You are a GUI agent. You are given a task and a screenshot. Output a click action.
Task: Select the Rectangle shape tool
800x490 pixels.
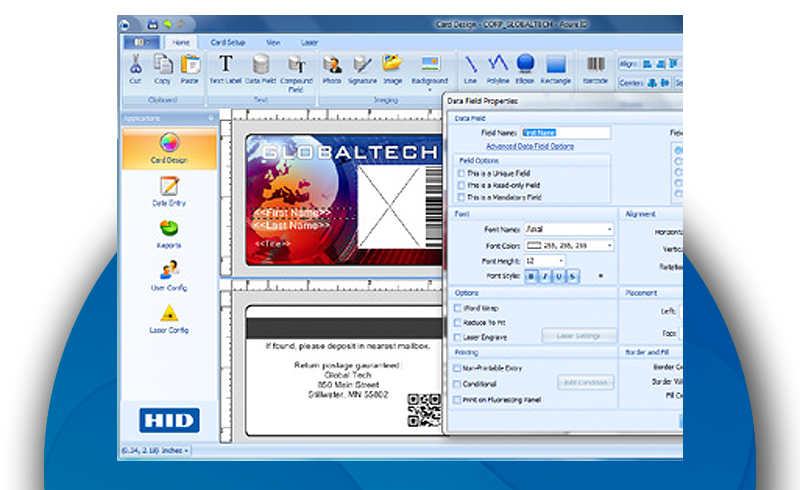pos(556,69)
